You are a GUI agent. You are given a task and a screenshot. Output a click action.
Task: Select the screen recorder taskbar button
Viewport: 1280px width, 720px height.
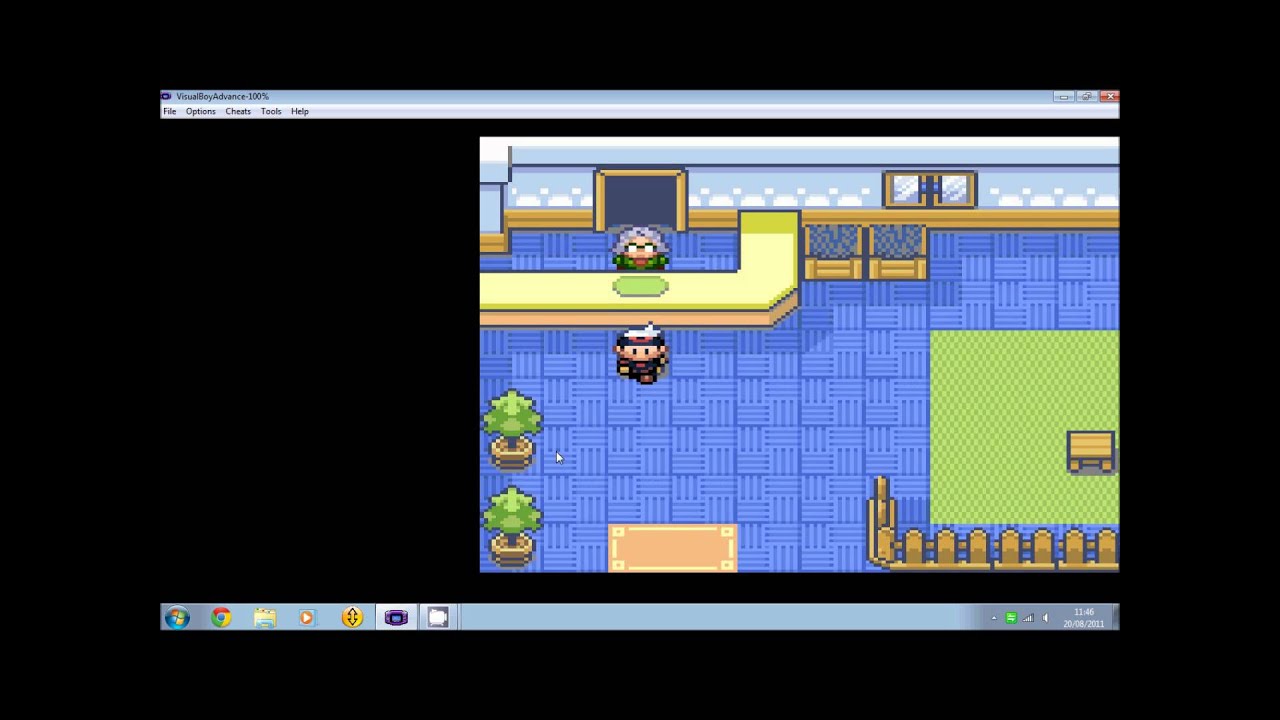(438, 618)
